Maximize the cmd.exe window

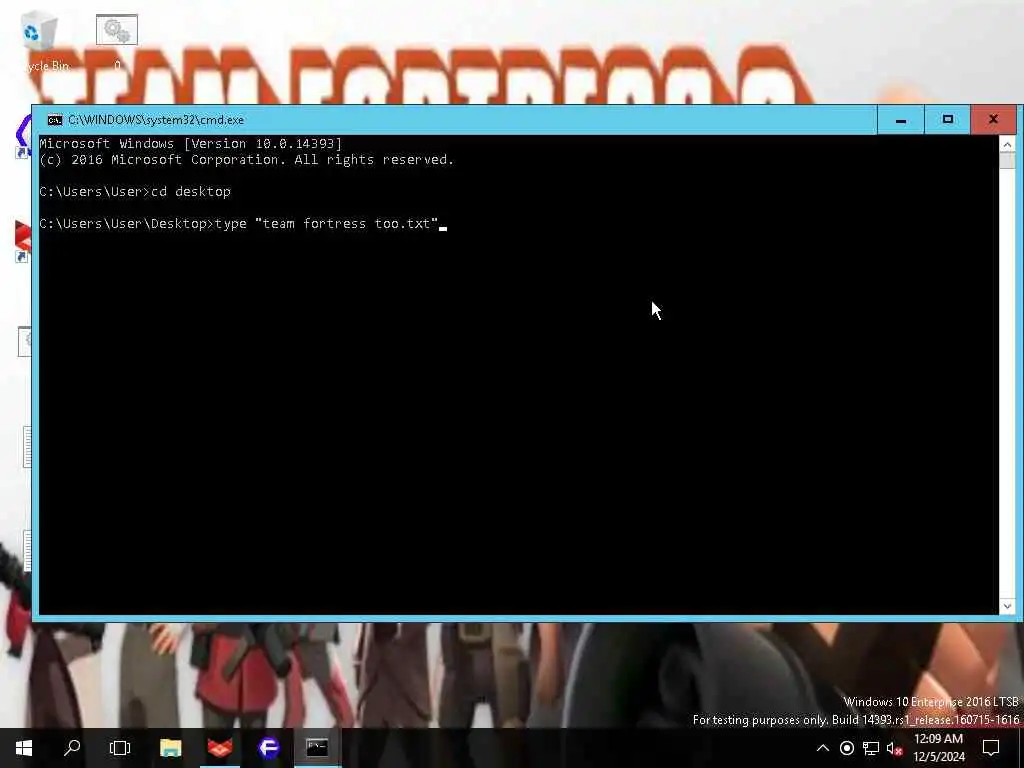948,120
